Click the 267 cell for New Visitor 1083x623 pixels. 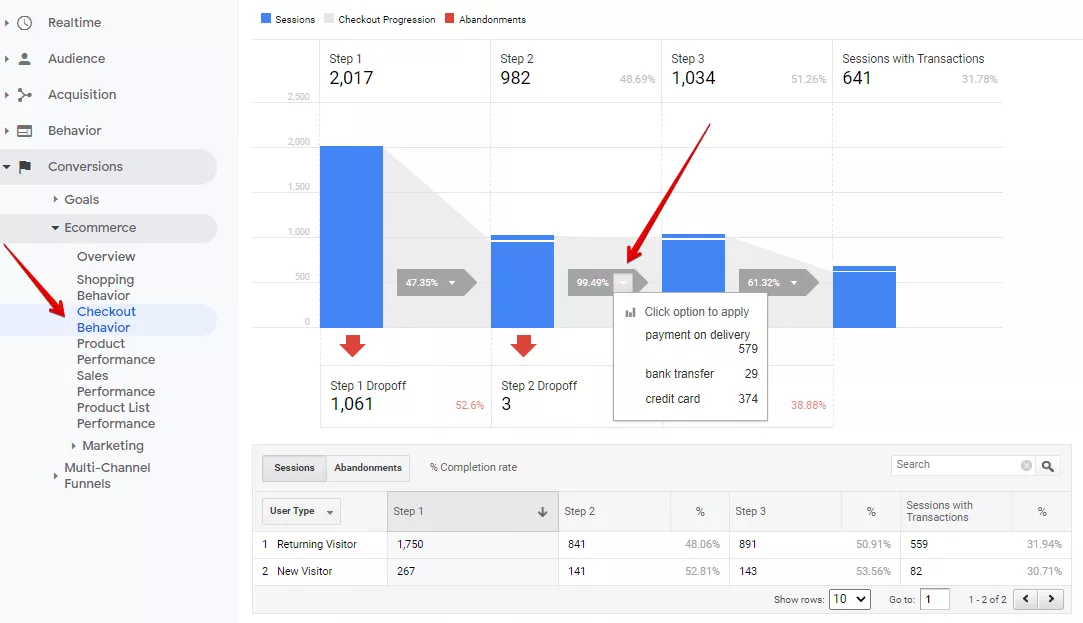[x=406, y=571]
